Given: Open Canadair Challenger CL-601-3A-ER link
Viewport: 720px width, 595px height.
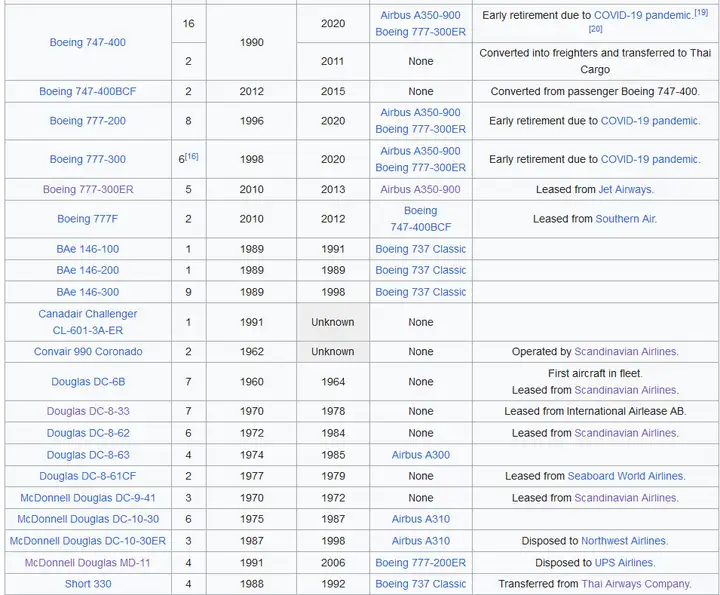Looking at the screenshot, I should point(88,322).
